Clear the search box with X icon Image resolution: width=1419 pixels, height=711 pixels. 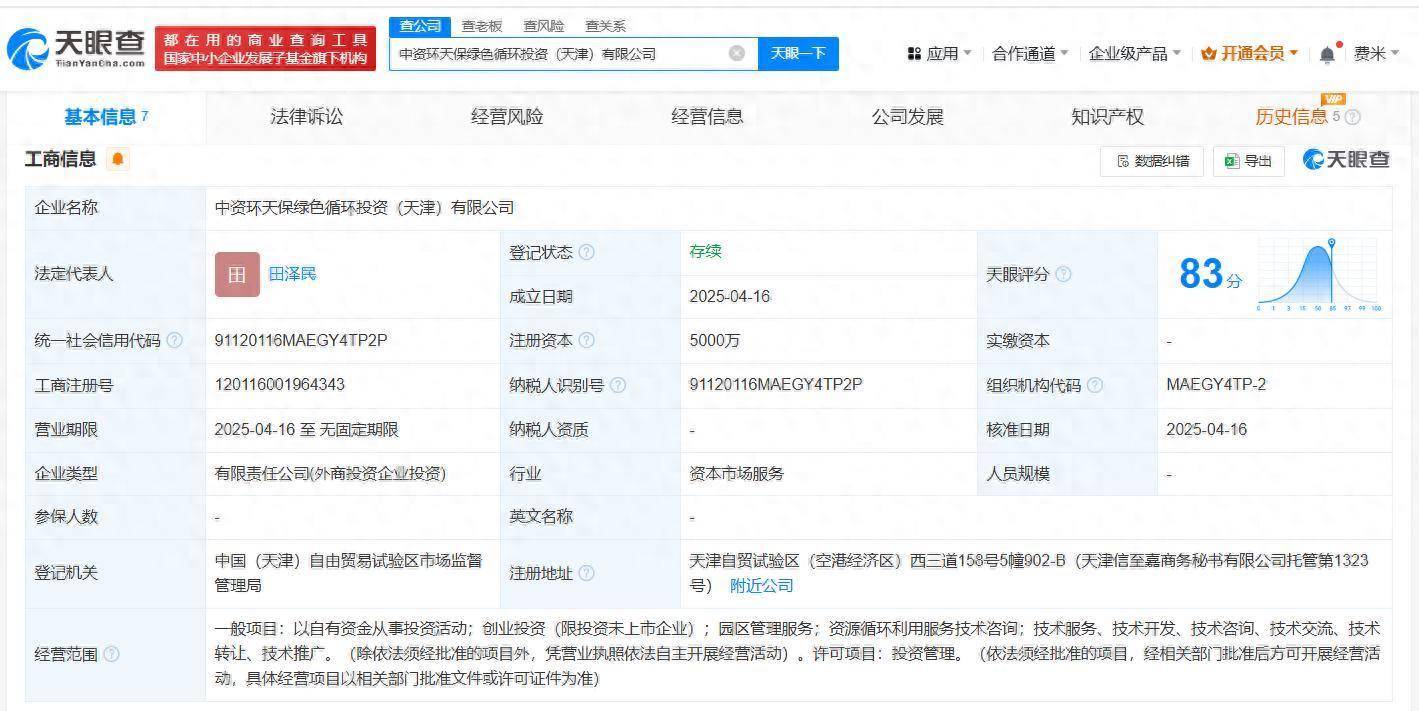pyautogui.click(x=737, y=54)
